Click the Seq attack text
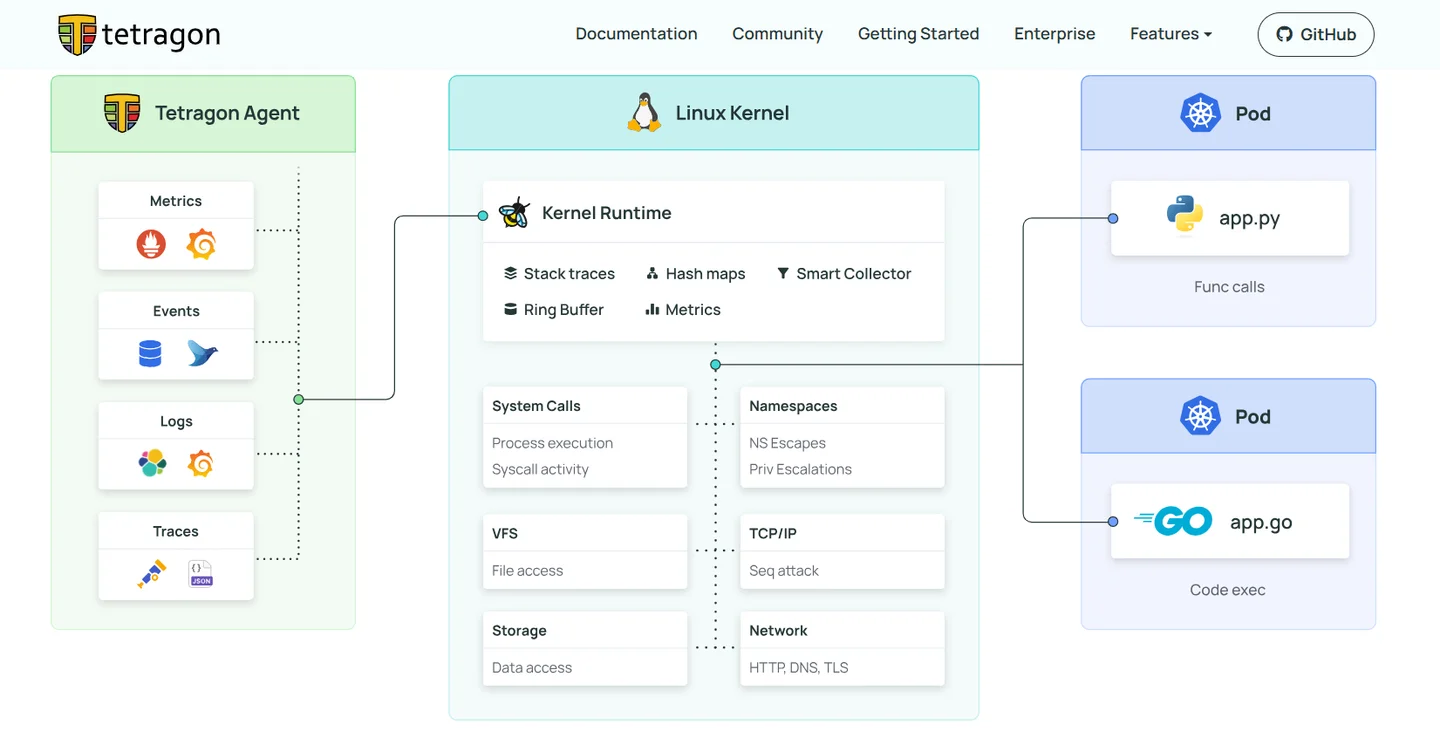The width and height of the screenshot is (1440, 739). [784, 571]
